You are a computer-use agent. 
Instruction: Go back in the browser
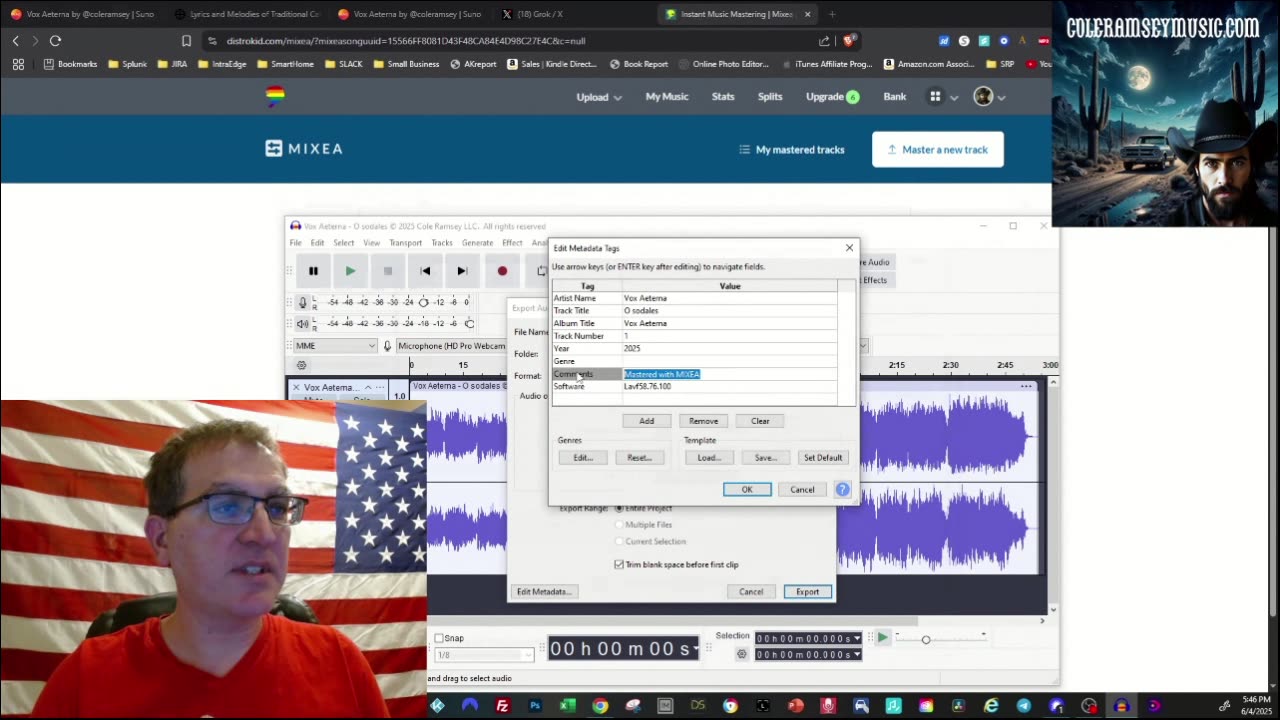click(15, 41)
